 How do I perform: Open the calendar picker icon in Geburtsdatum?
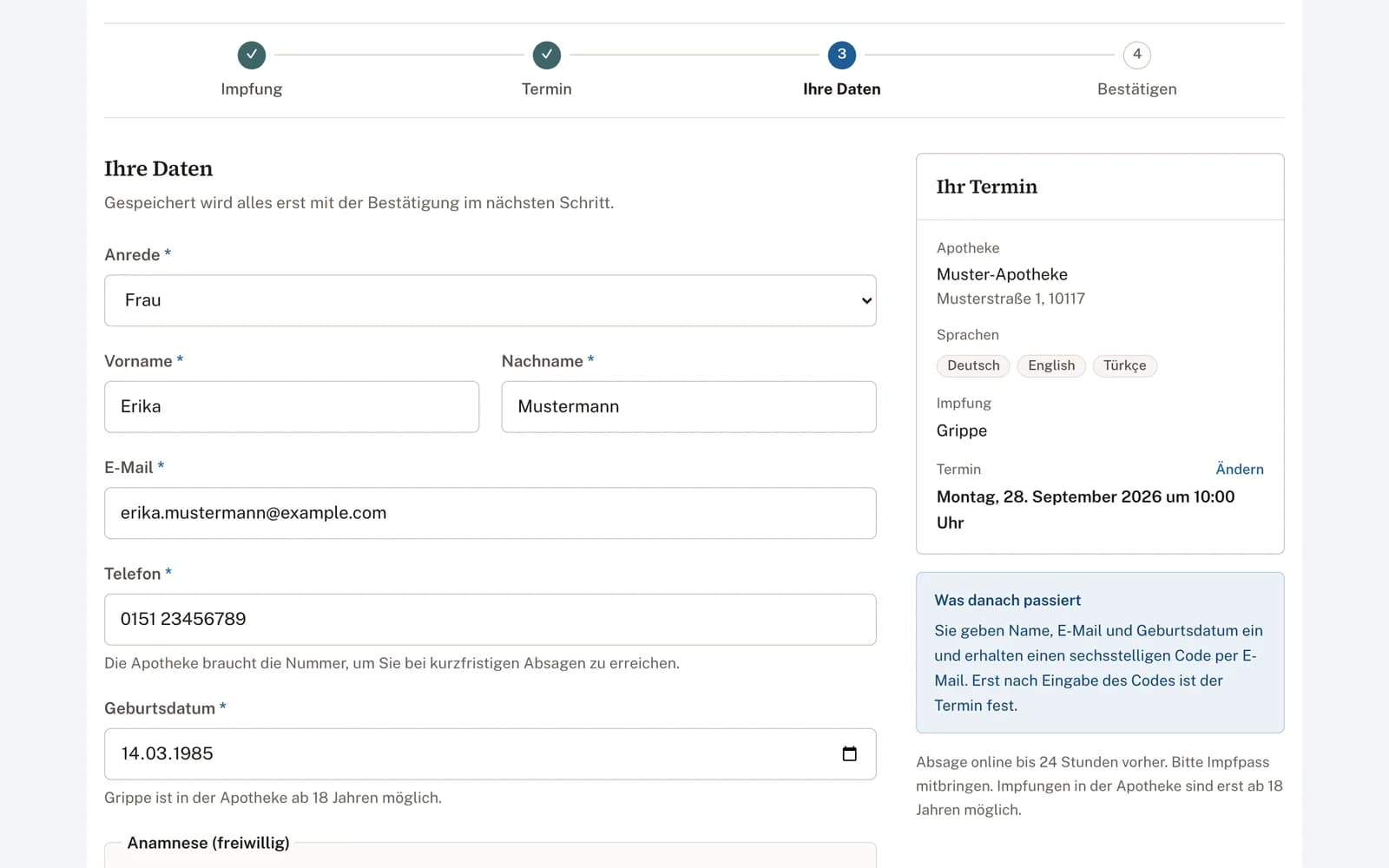click(849, 753)
